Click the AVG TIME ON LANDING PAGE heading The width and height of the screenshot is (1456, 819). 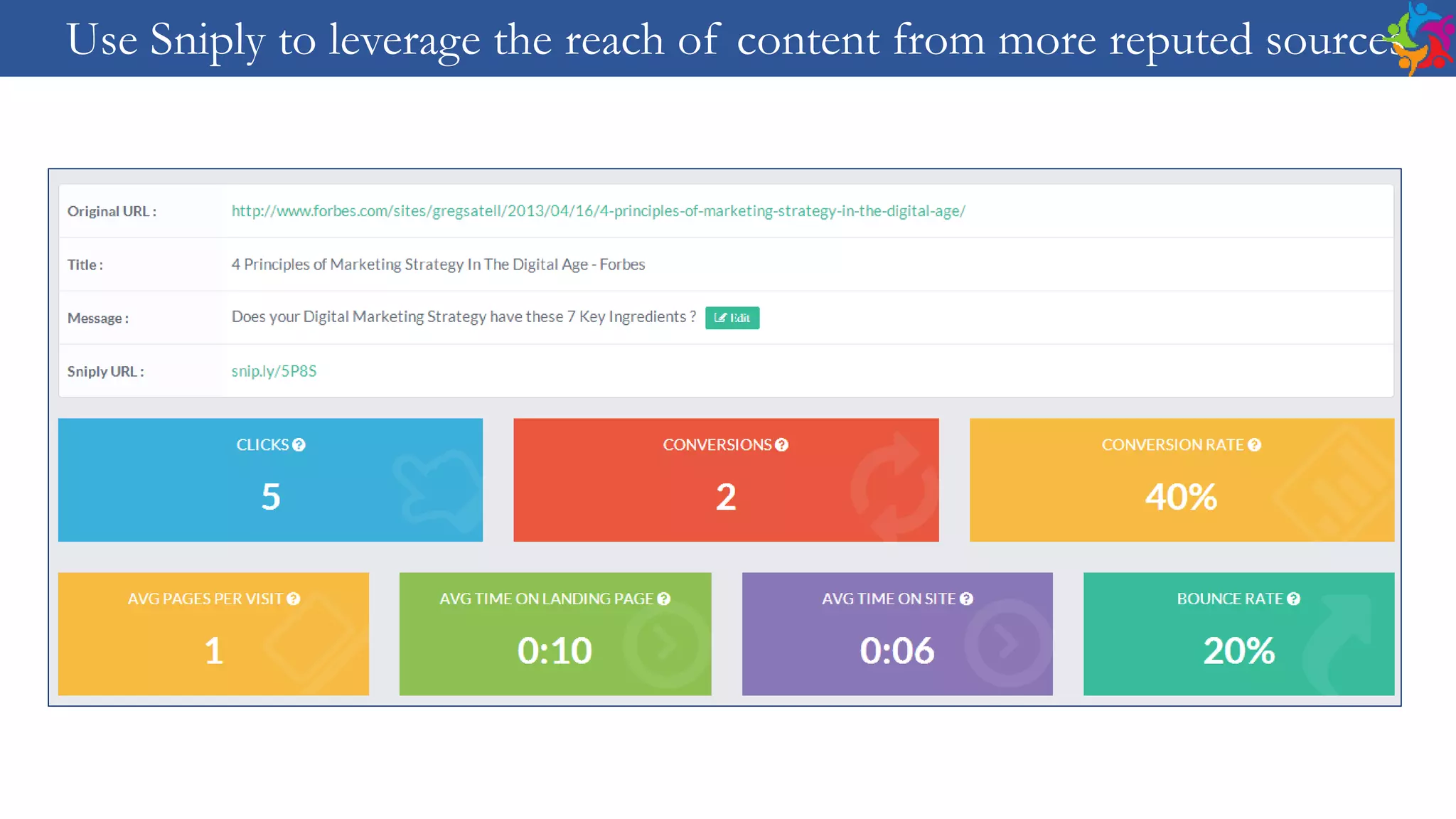tap(546, 599)
